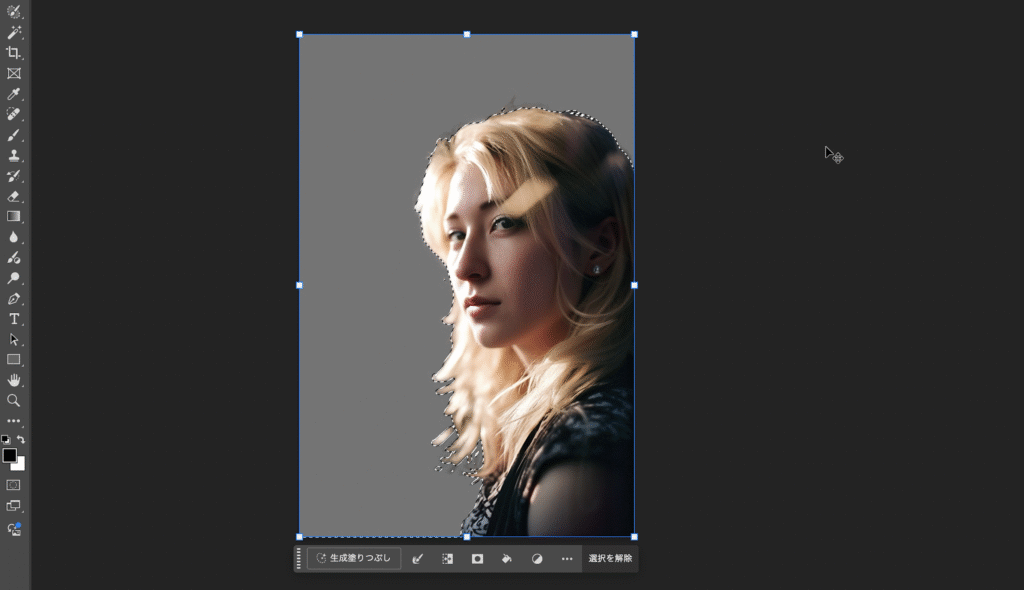Select the Rectangle shape tool
Image resolution: width=1024 pixels, height=590 pixels.
pos(13,359)
